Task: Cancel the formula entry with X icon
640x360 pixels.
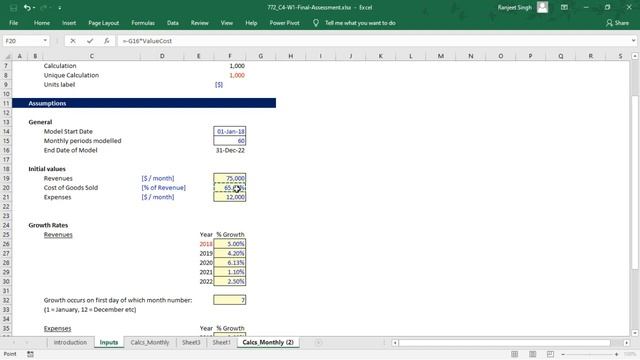Action: tap(73, 41)
